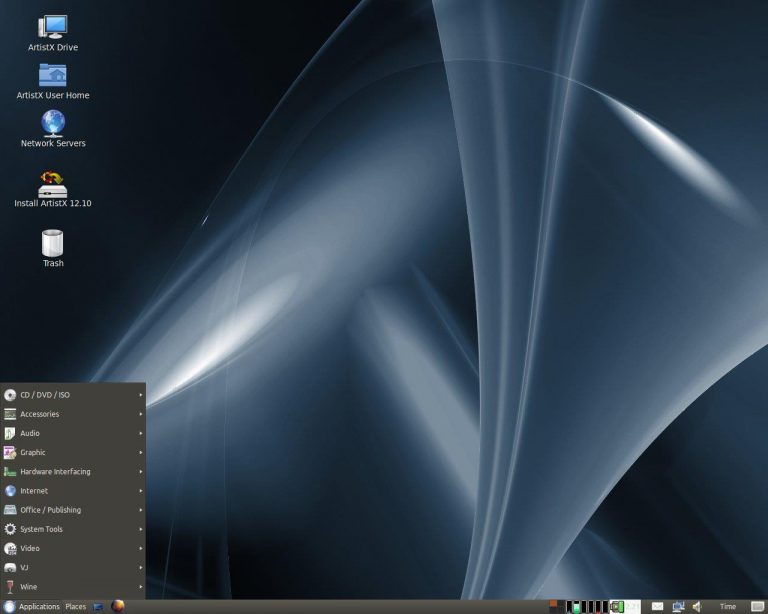Viewport: 768px width, 614px height.
Task: Click the mail envelope tray icon
Action: pyautogui.click(x=657, y=606)
